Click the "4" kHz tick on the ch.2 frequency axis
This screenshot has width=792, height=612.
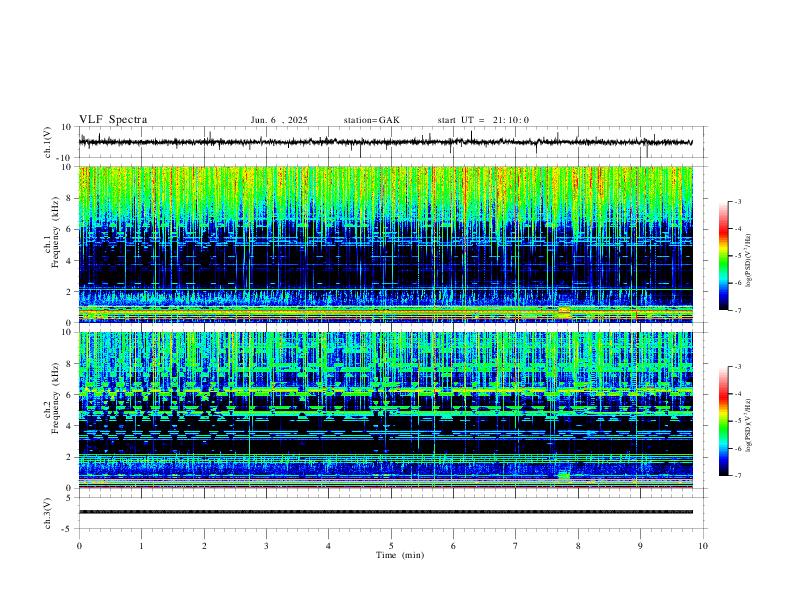coord(69,426)
